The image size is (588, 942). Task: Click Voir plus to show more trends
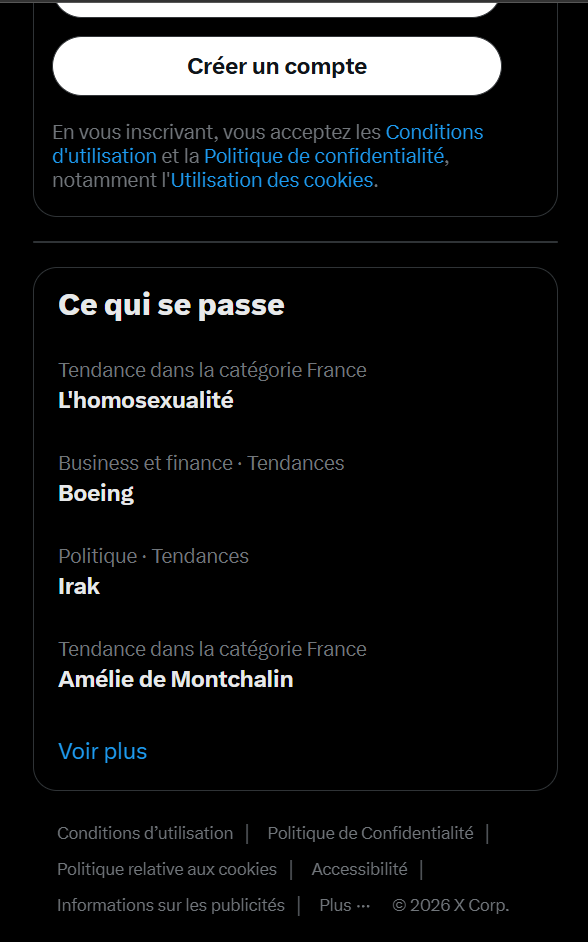click(103, 752)
